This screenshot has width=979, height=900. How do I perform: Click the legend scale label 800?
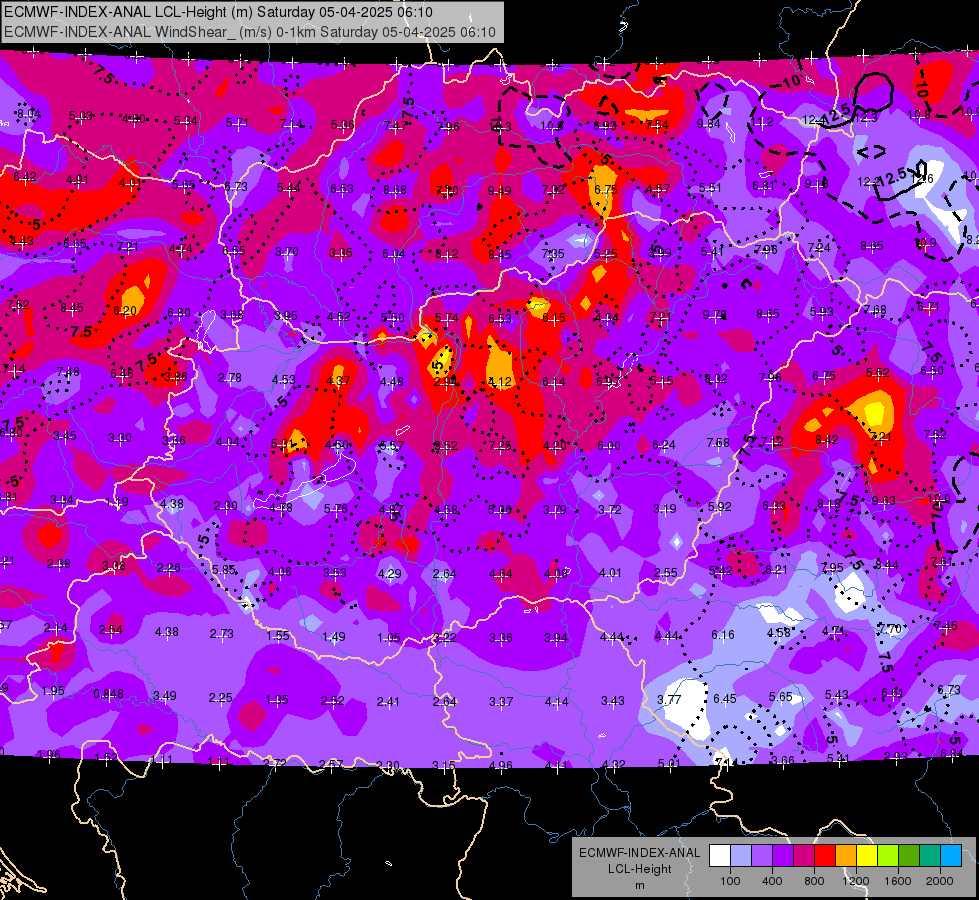[814, 881]
